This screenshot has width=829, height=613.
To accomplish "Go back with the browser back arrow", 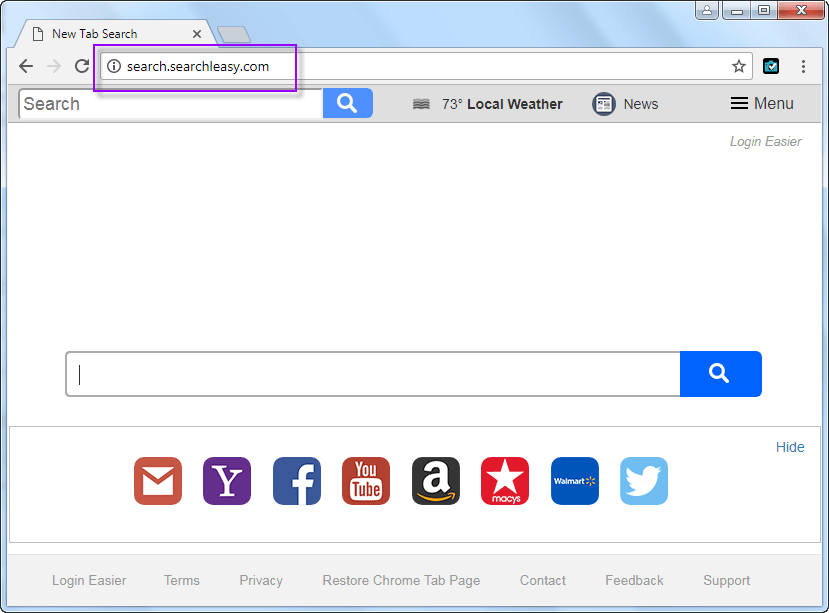I will (26, 66).
